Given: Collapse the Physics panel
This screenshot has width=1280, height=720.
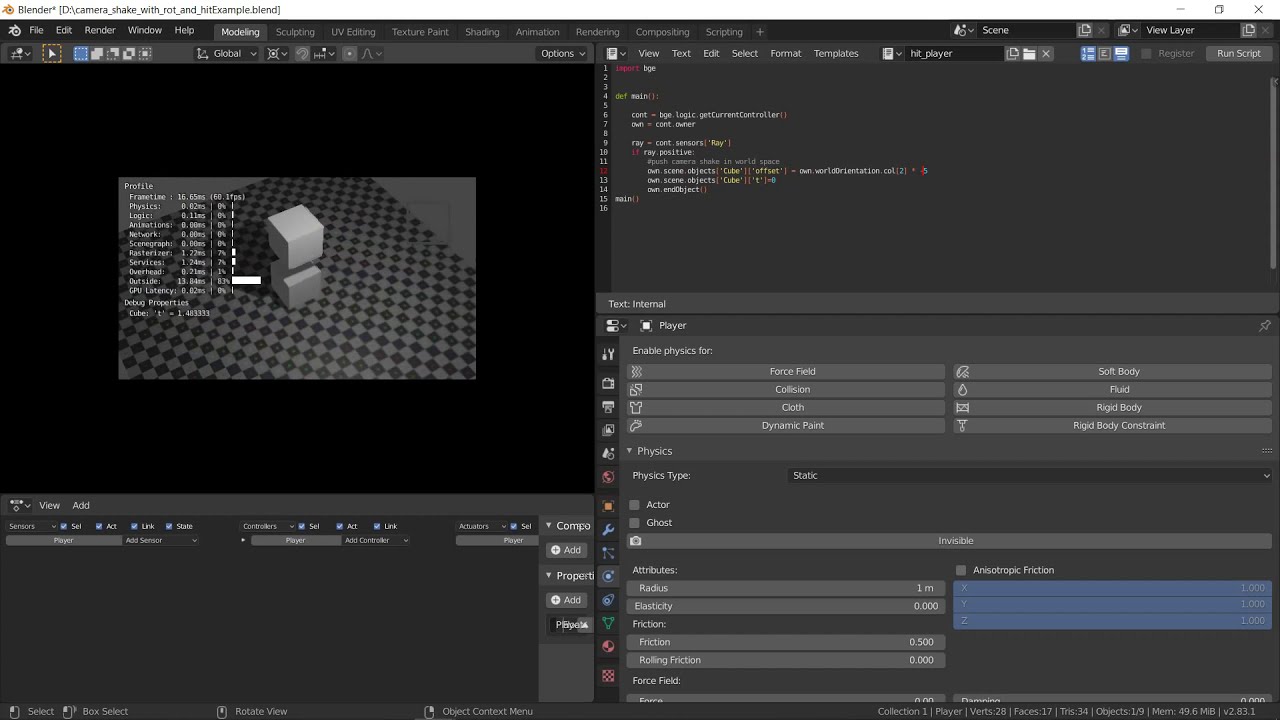Looking at the screenshot, I should 629,451.
